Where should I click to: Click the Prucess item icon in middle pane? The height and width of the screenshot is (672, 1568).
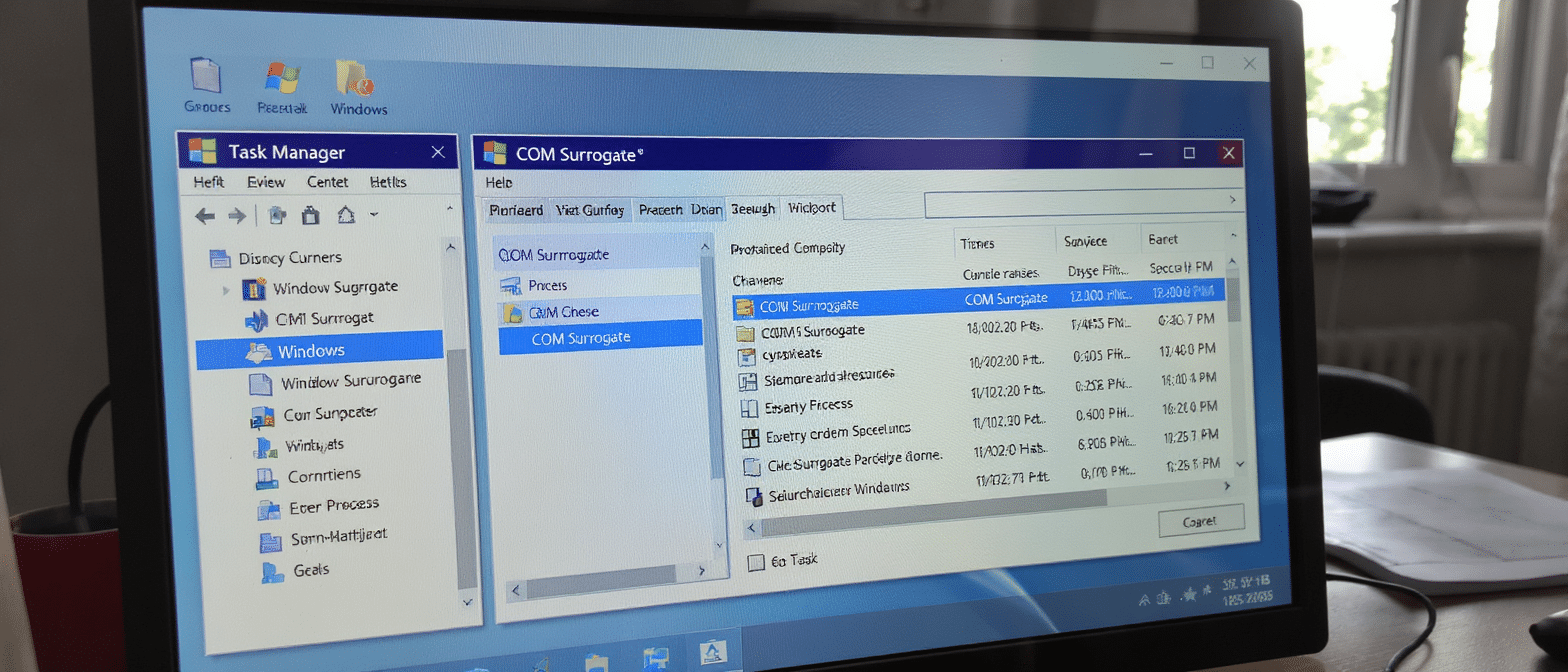pos(511,285)
